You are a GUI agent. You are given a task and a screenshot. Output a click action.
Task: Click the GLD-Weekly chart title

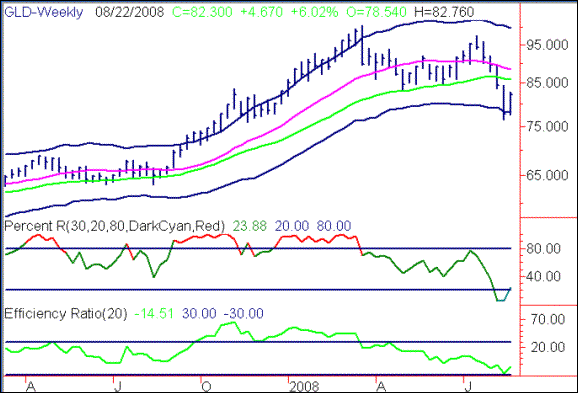[44, 12]
